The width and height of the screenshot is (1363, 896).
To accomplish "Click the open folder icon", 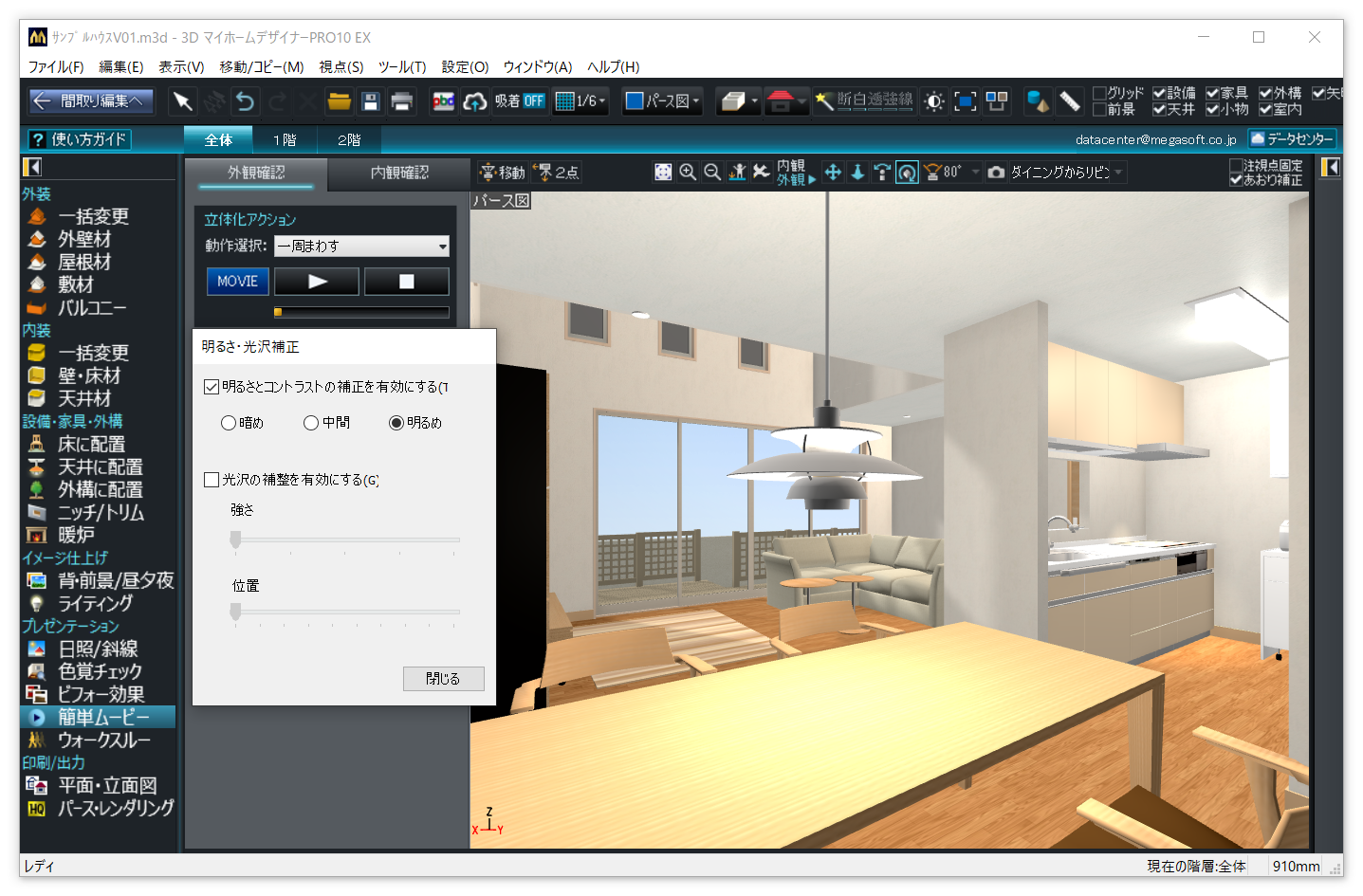I will (339, 101).
